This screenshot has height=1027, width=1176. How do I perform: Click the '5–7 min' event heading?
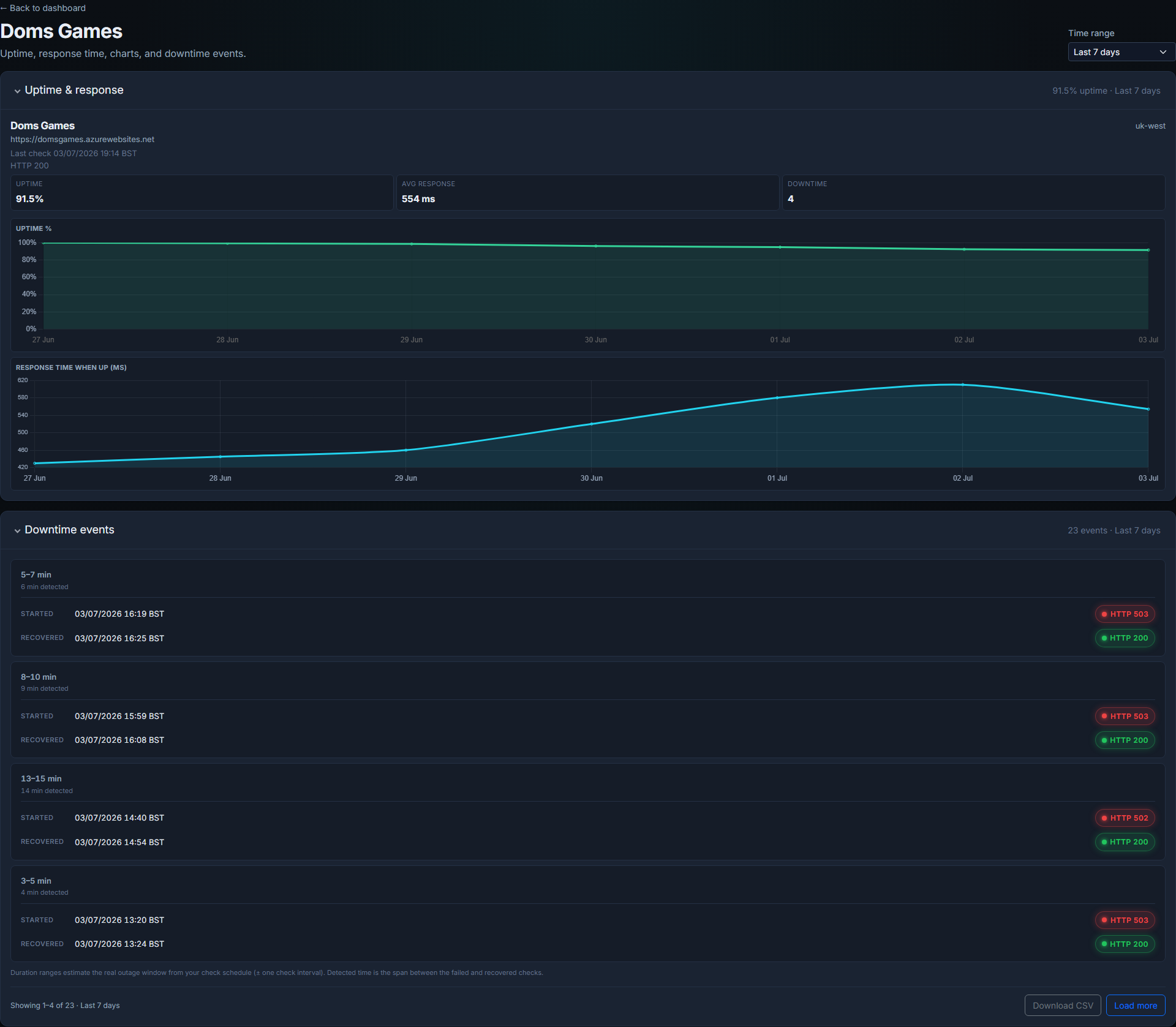36,575
